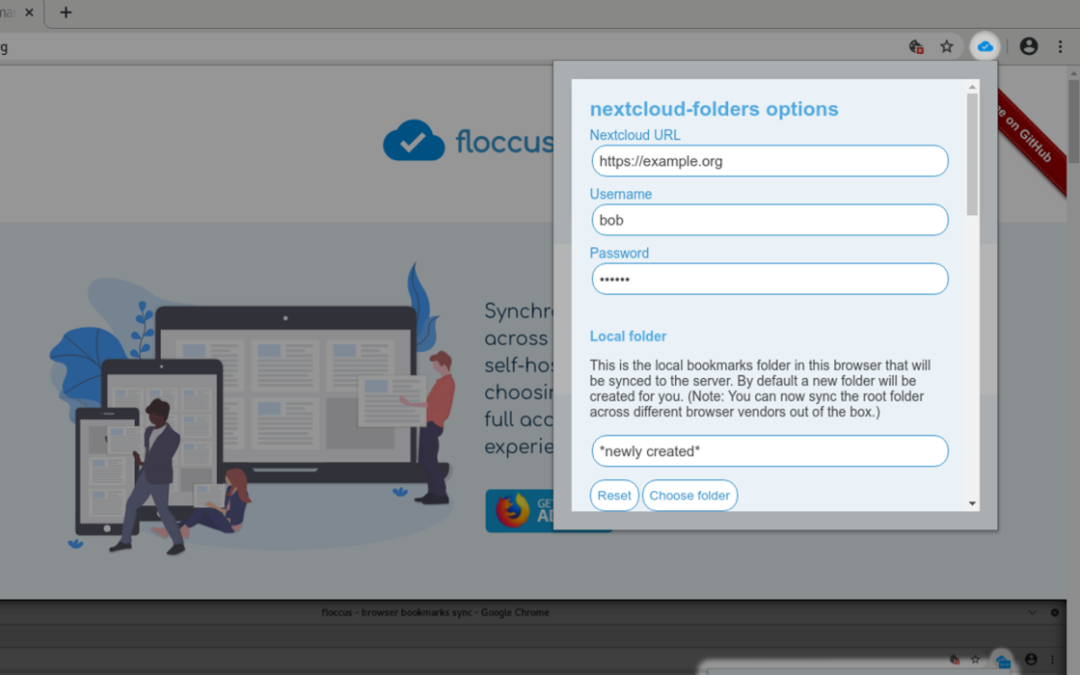Click the Nextcloud URL label

634,135
